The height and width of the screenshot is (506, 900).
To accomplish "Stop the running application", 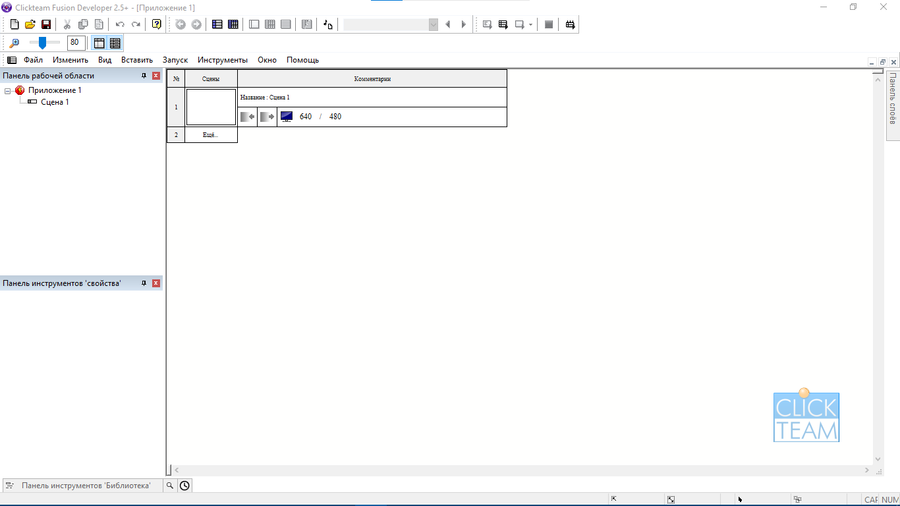I will coord(549,24).
